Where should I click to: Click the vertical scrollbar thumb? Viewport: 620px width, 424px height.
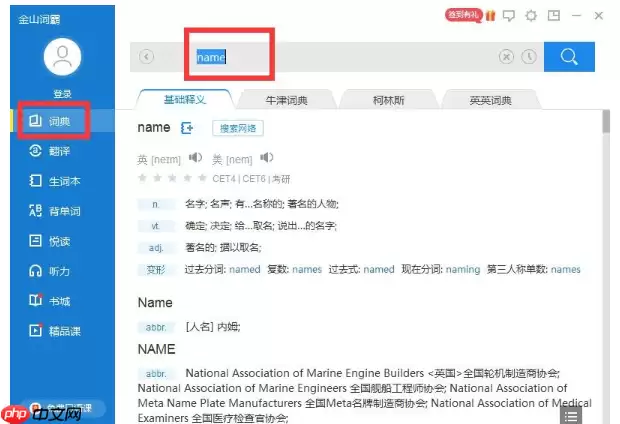(606, 121)
